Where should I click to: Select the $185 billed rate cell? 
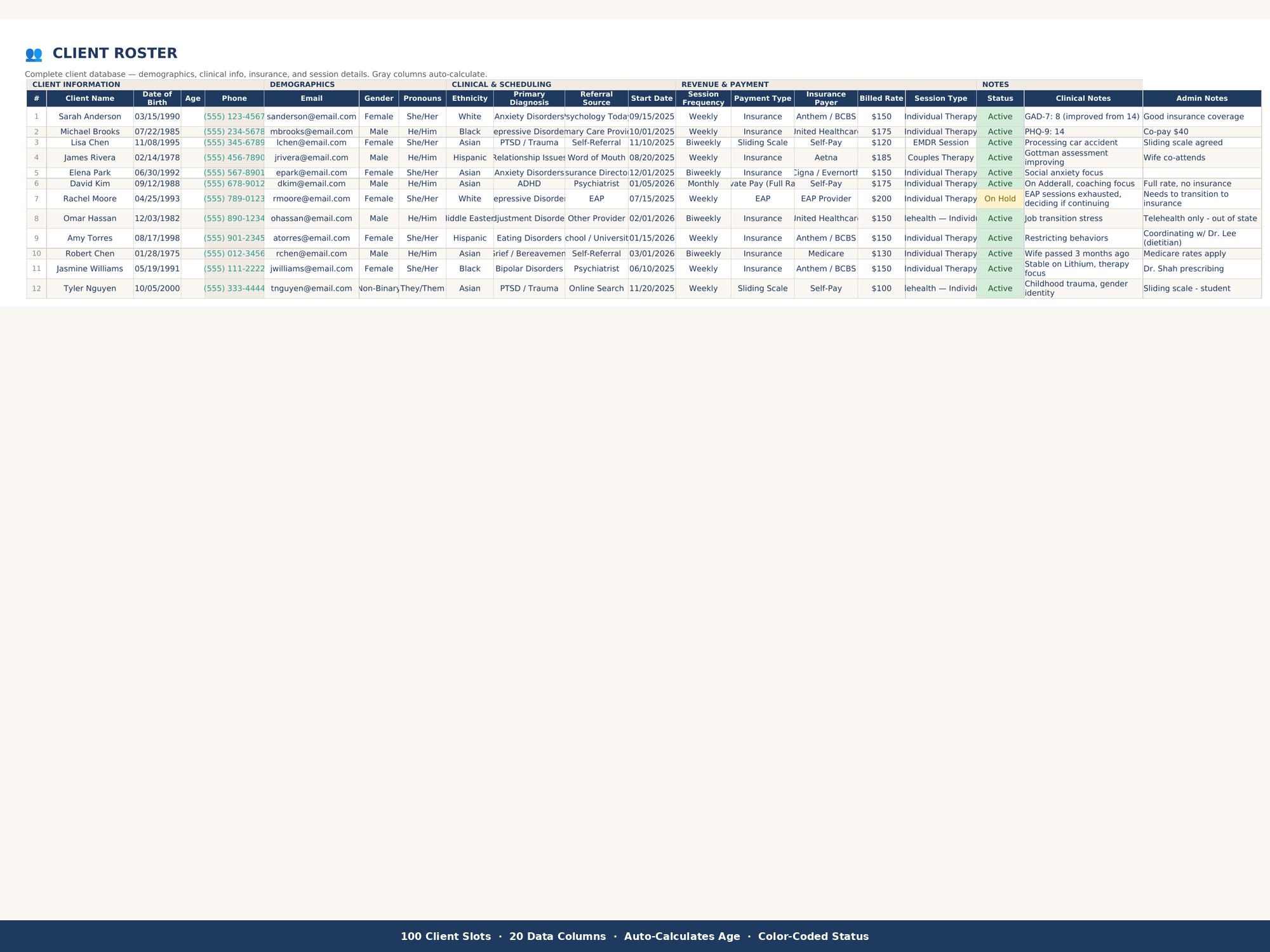(881, 158)
